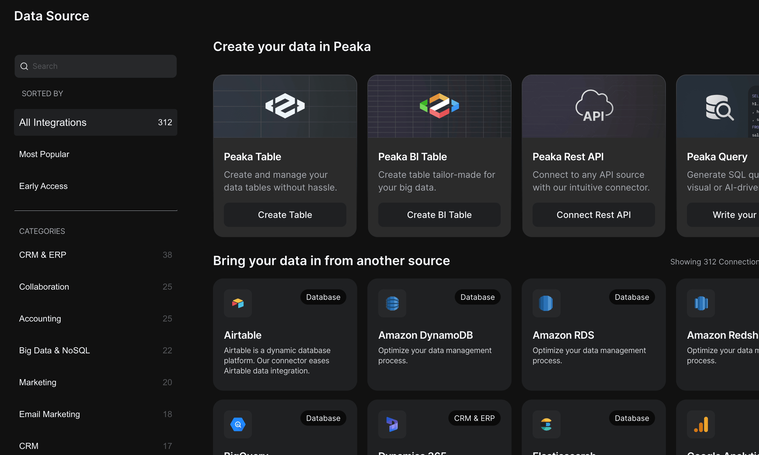759x455 pixels.
Task: Click the Create BI Table button
Action: tap(439, 215)
